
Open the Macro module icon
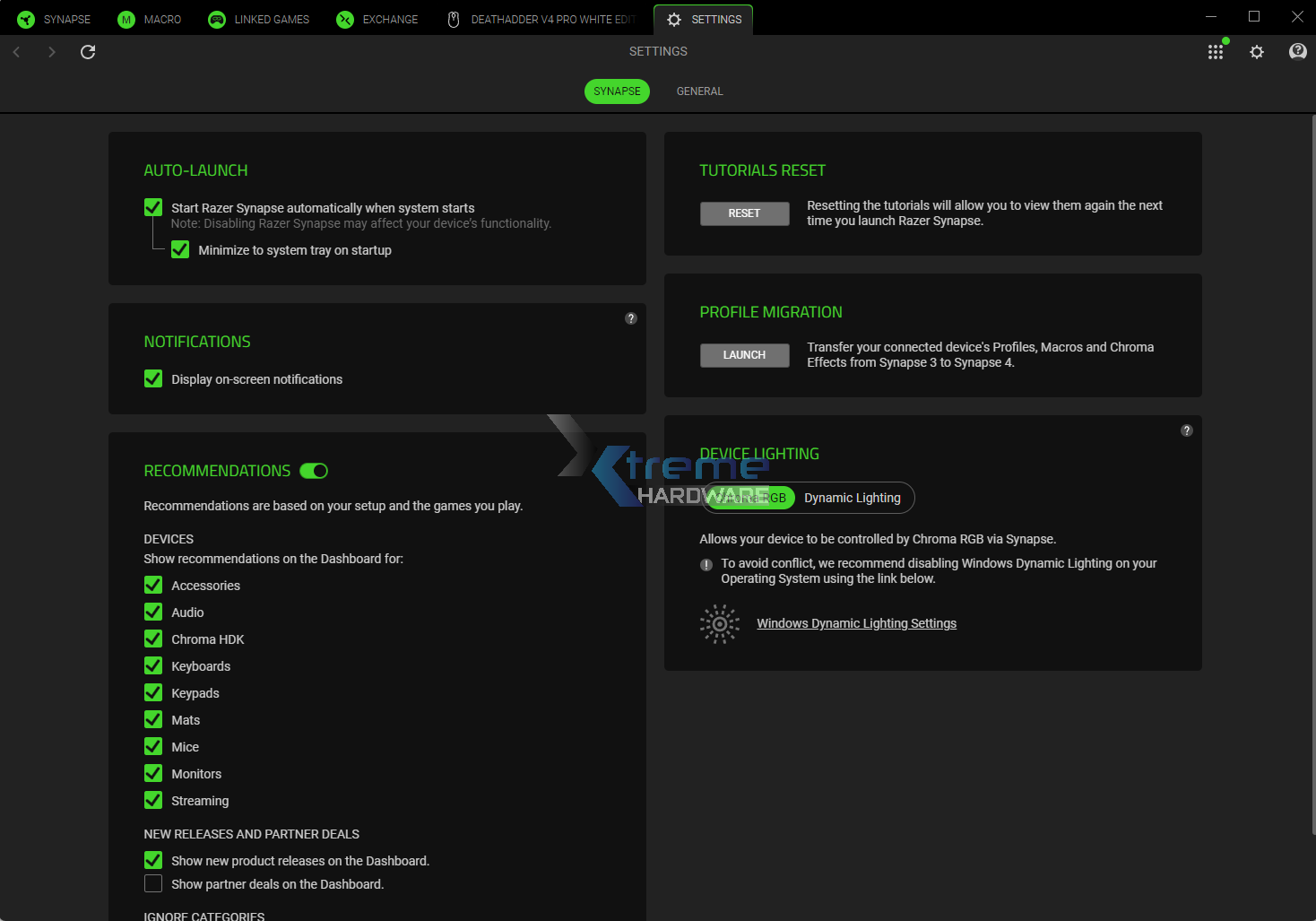[x=126, y=19]
